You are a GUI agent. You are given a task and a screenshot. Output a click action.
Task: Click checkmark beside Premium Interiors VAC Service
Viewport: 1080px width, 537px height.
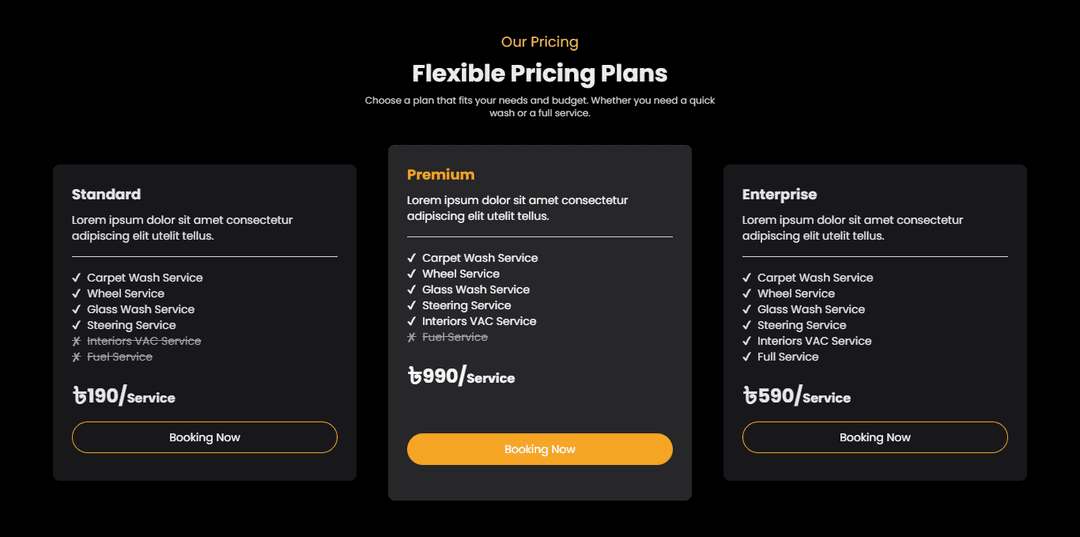point(411,321)
